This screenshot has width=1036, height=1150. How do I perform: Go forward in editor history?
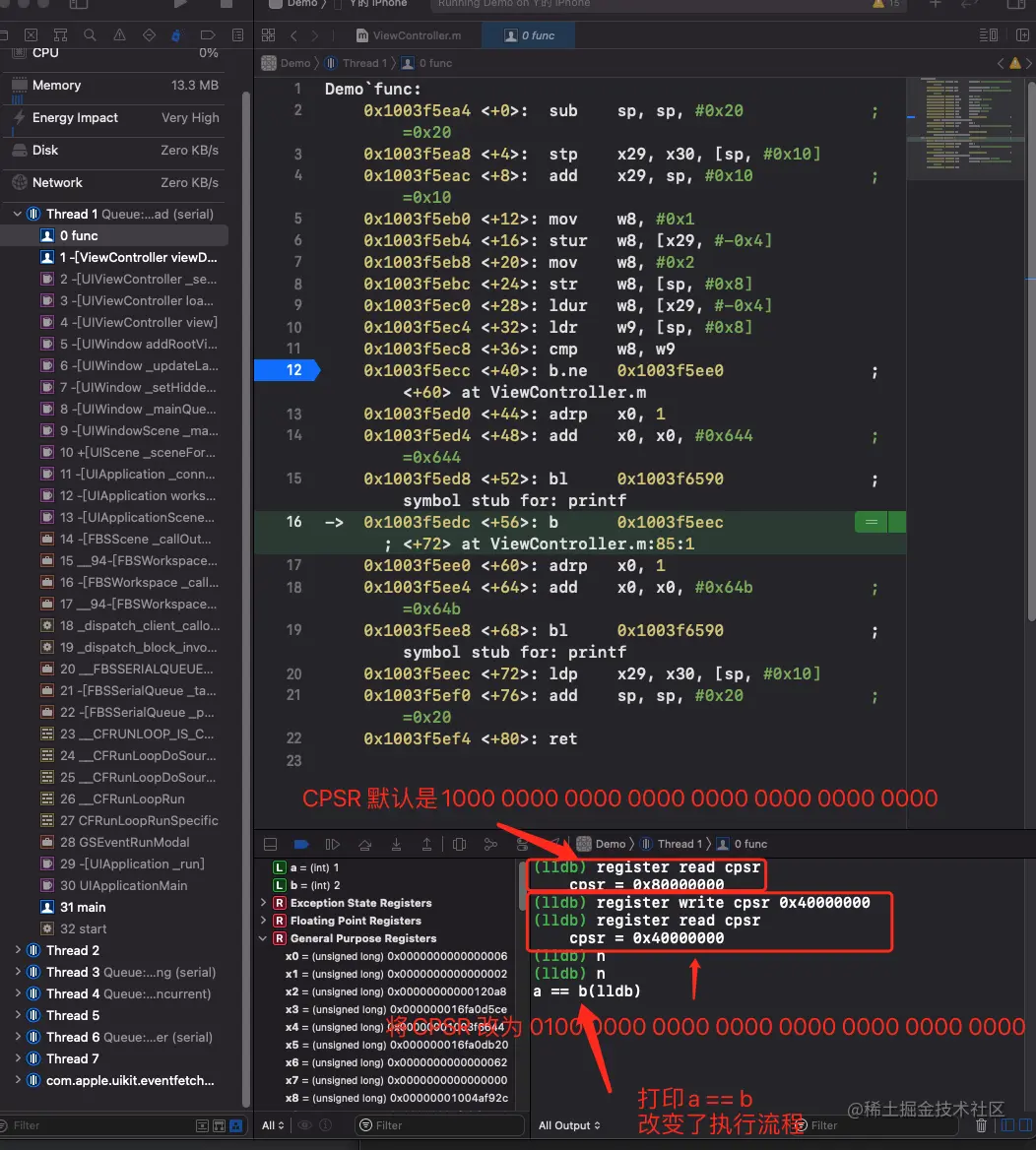click(315, 35)
